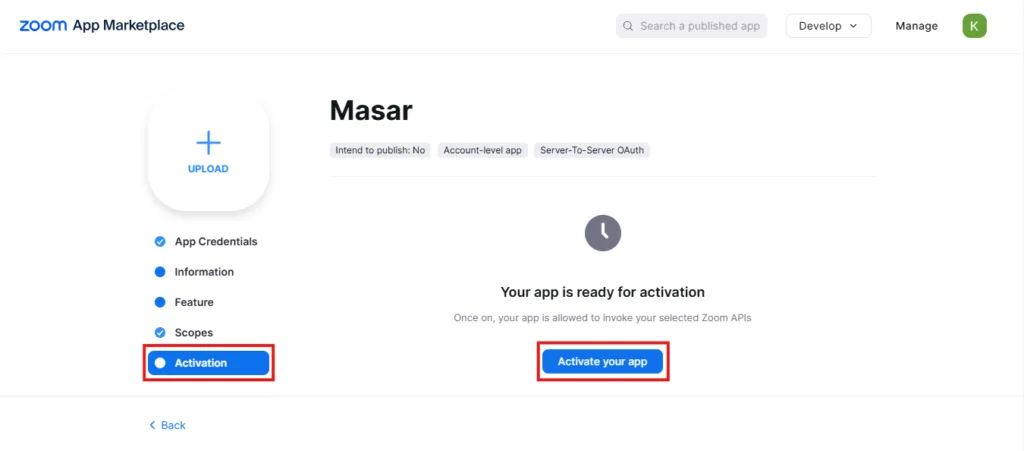Screen dimensions: 1024x451
Task: Open the green K profile avatar
Action: [974, 26]
